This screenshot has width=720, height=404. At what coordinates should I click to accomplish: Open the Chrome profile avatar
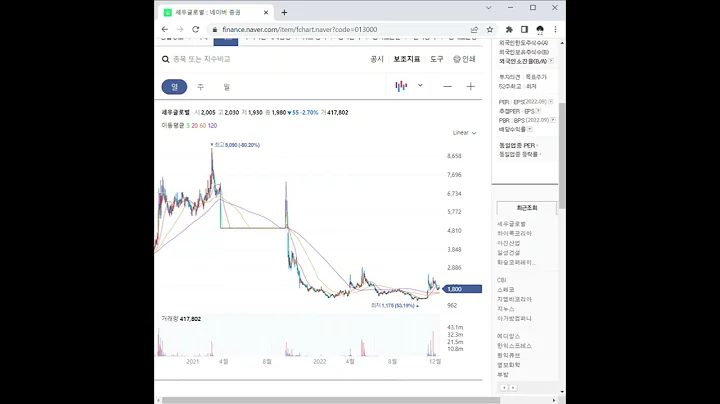(540, 29)
